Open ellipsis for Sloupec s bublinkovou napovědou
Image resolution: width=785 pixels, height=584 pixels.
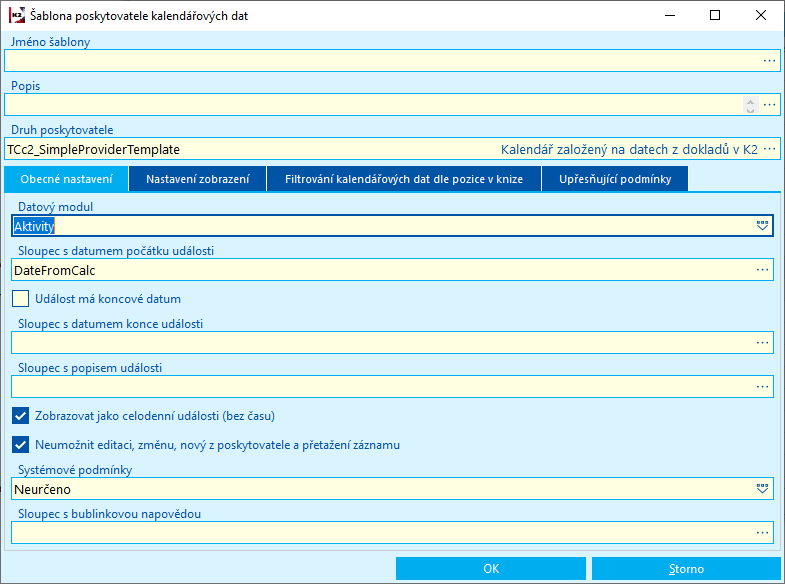(762, 533)
